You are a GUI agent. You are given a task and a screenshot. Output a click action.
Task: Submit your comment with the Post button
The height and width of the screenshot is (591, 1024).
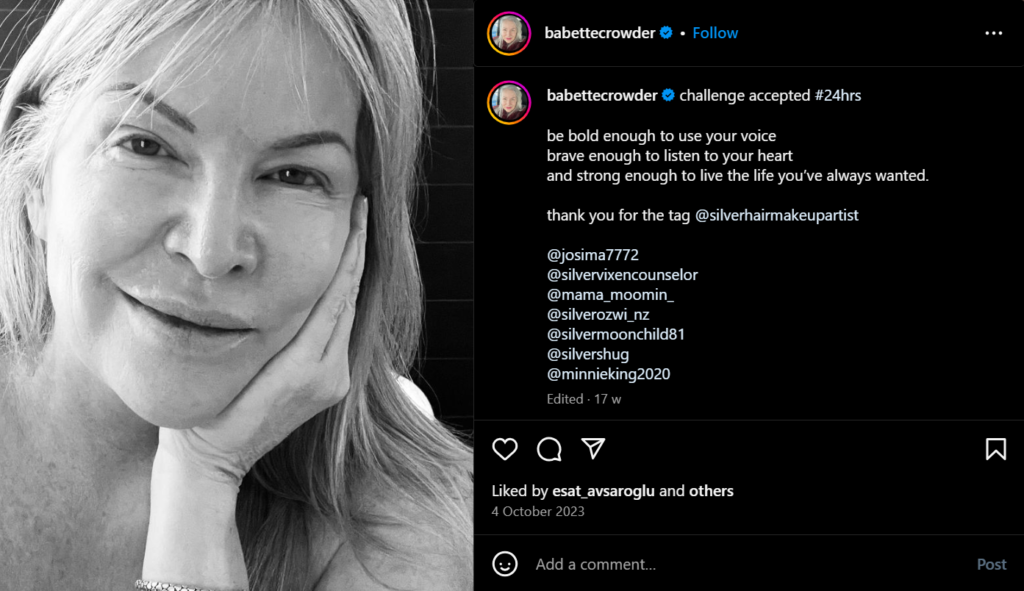991,564
